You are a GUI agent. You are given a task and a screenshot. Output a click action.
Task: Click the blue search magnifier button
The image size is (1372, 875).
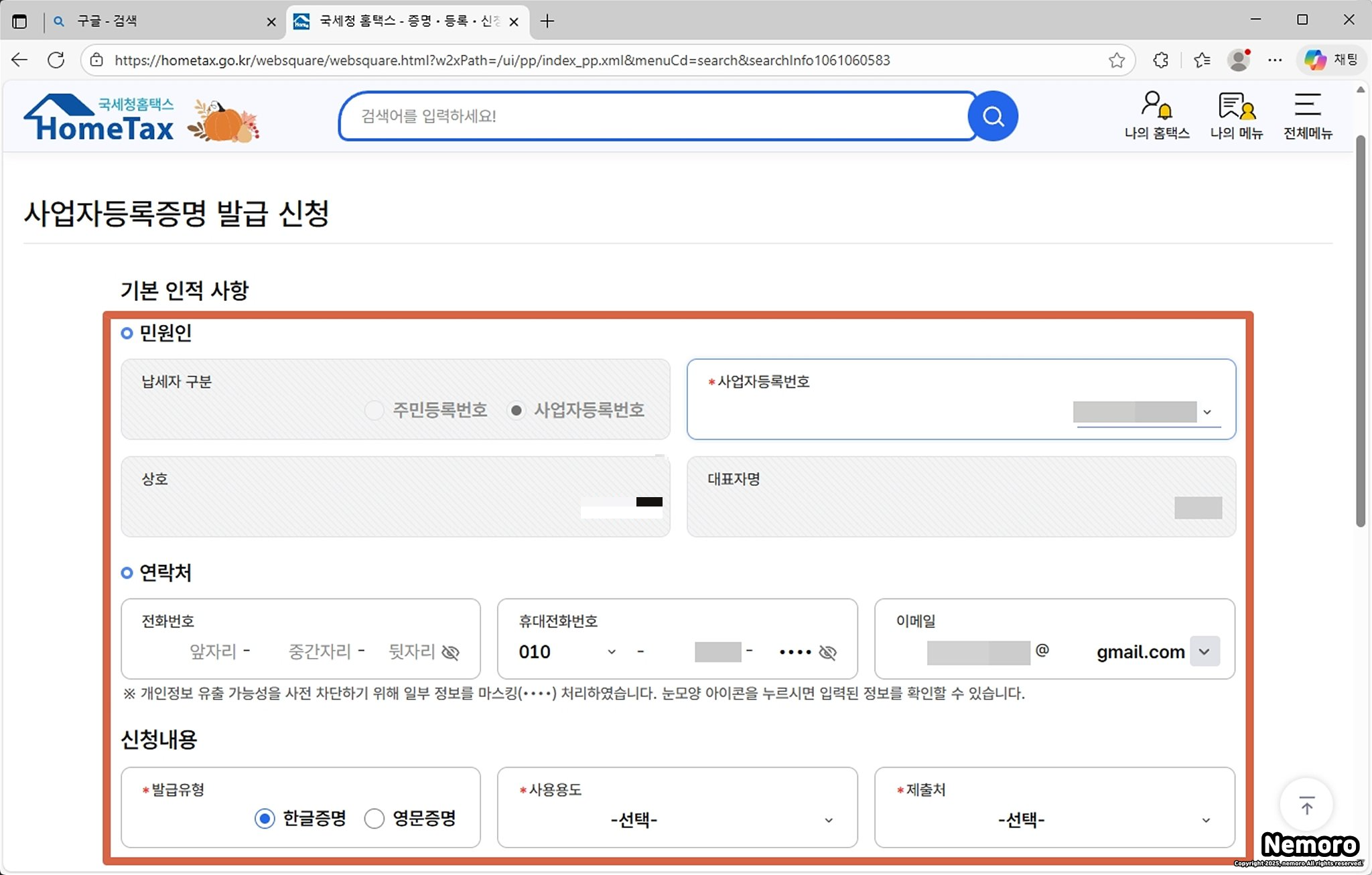993,117
